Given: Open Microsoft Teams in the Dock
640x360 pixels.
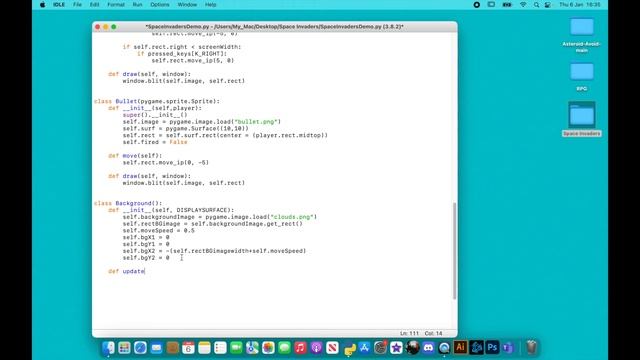Looking at the screenshot, I should [x=509, y=348].
